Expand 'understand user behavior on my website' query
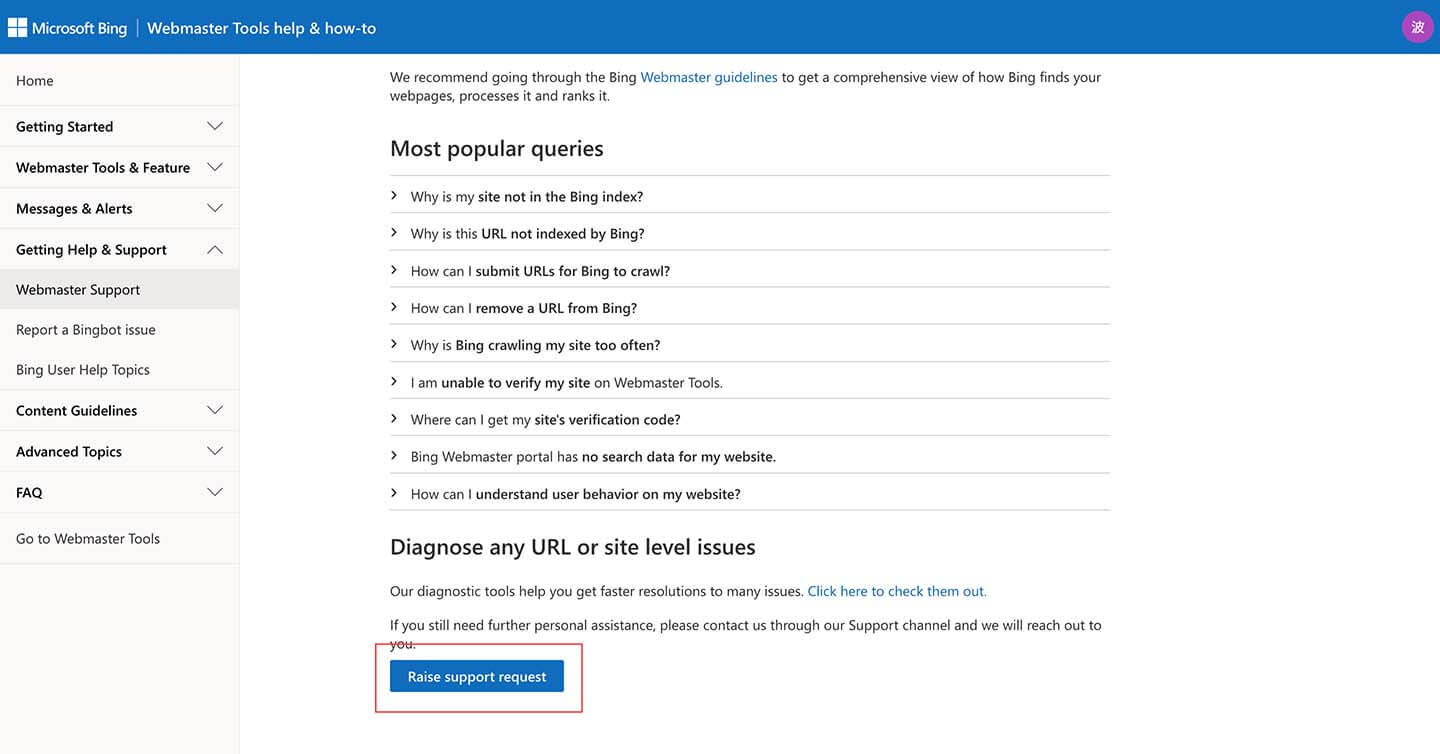Image resolution: width=1440 pixels, height=754 pixels. pyautogui.click(x=750, y=494)
